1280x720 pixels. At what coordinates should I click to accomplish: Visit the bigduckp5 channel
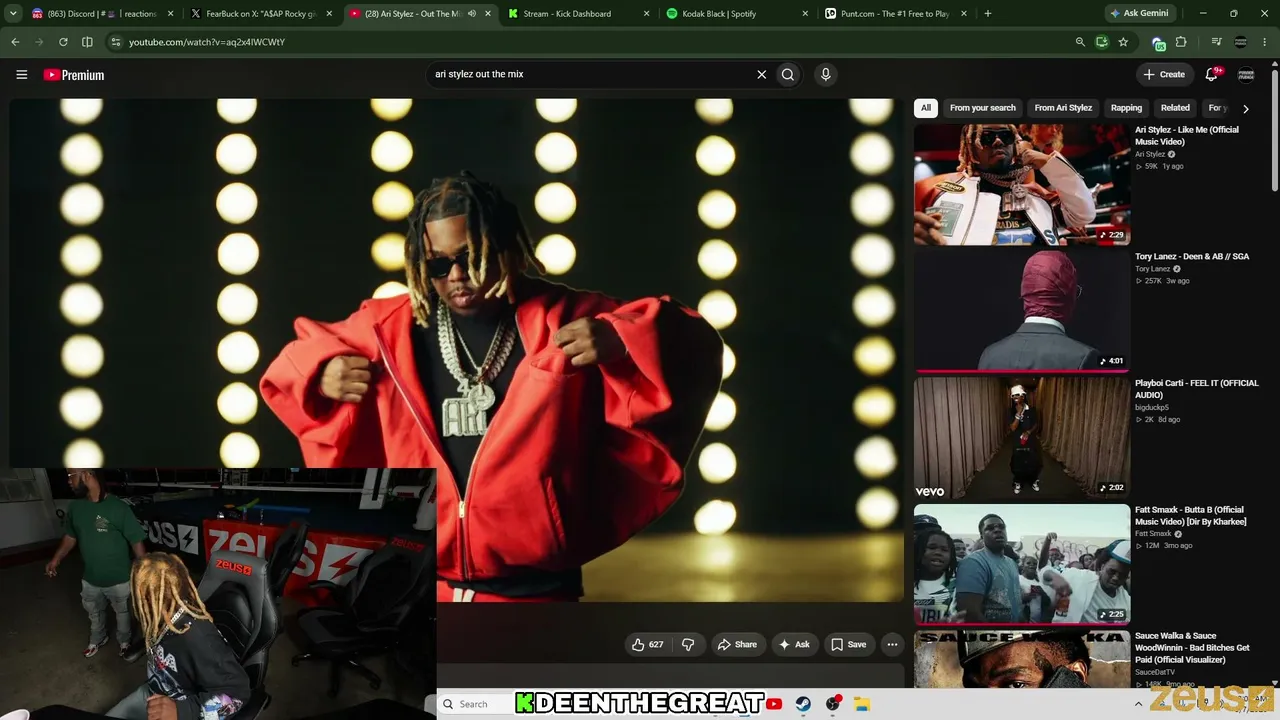click(x=1152, y=408)
